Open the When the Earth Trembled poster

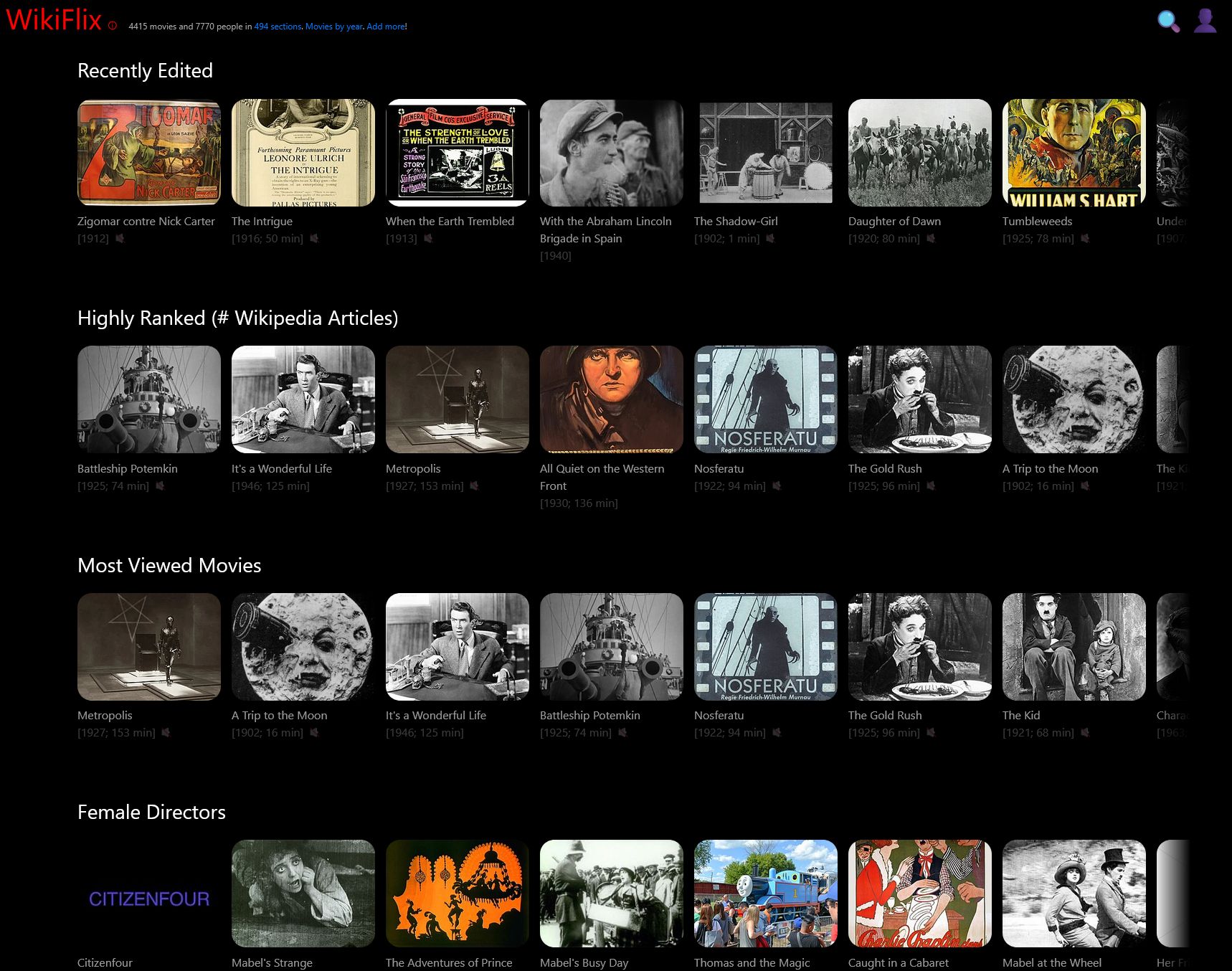pyautogui.click(x=458, y=153)
